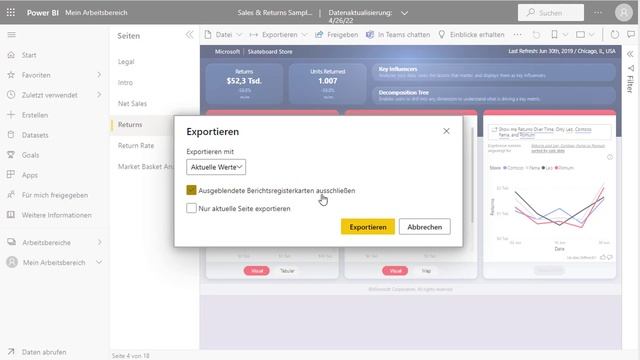Viewport: 640px width, 360px height.
Task: Click Mein Arbeitsbereich in header
Action: pyautogui.click(x=96, y=13)
